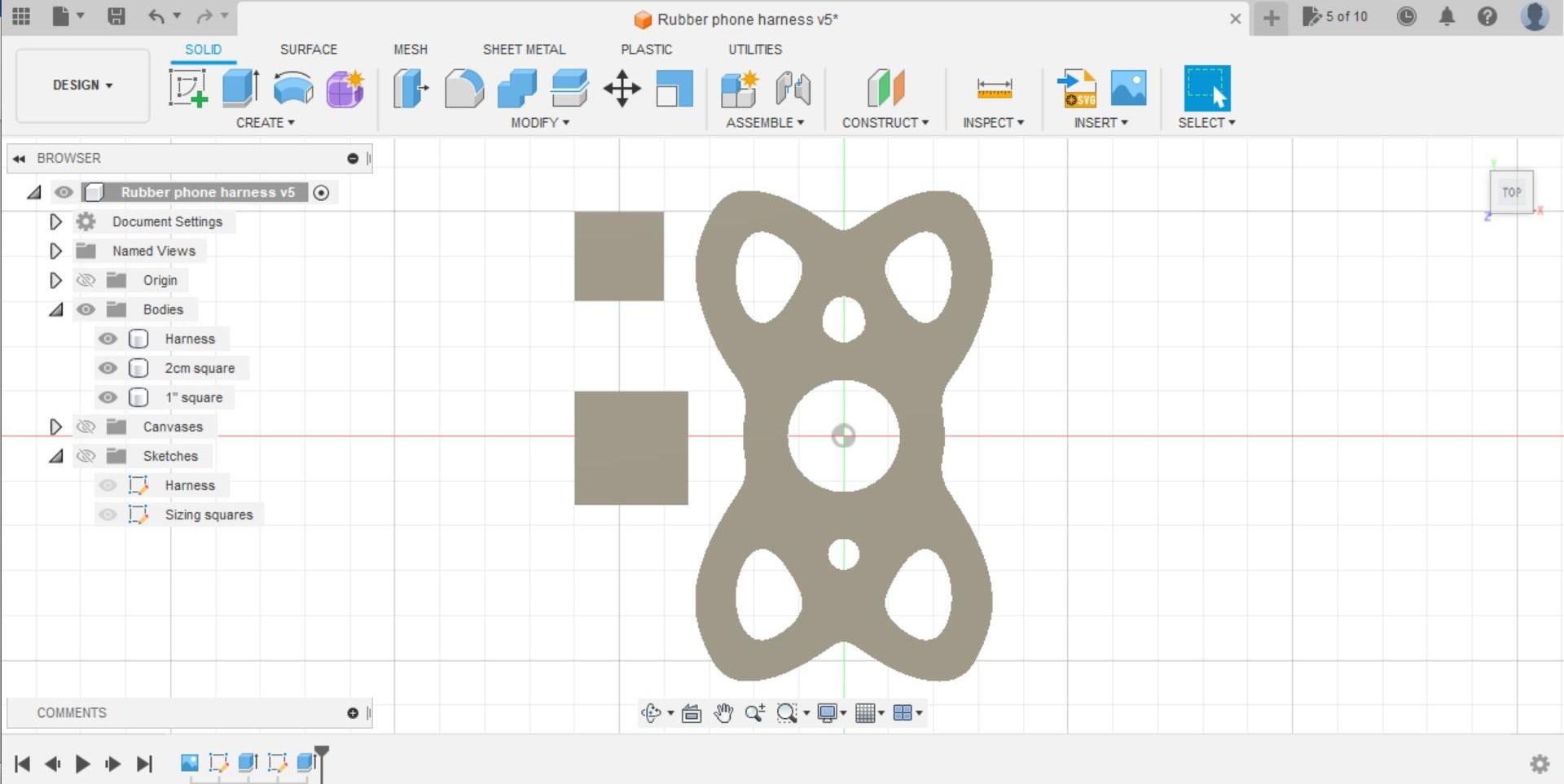
Task: Select the Combine tool
Action: (517, 88)
